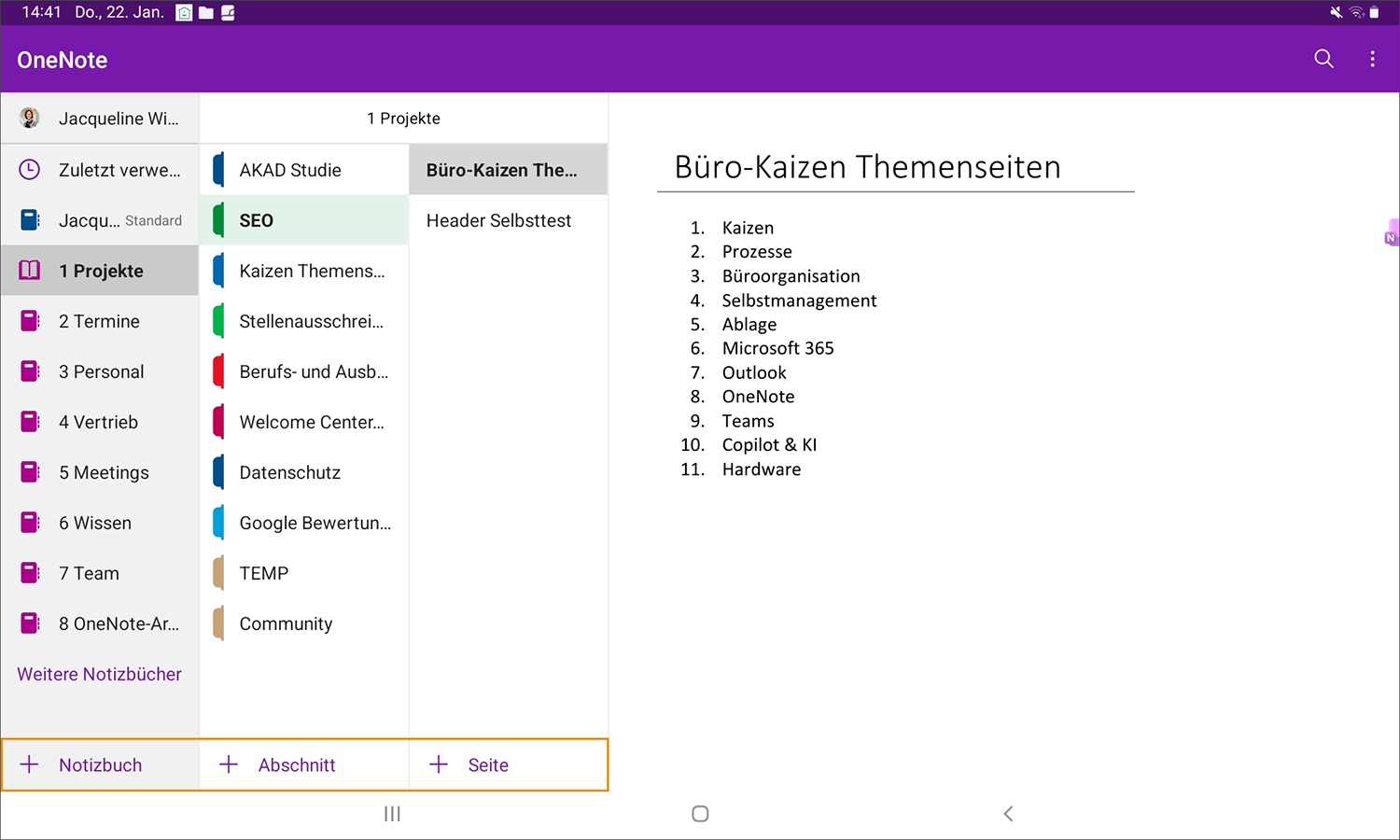The image size is (1400, 840).
Task: Open the Android recent apps button
Action: click(392, 814)
